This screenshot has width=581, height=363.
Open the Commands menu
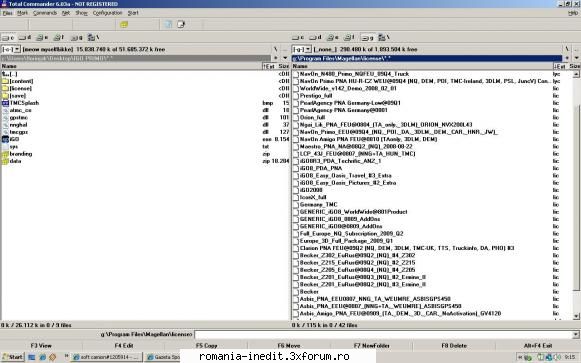pyautogui.click(x=45, y=13)
